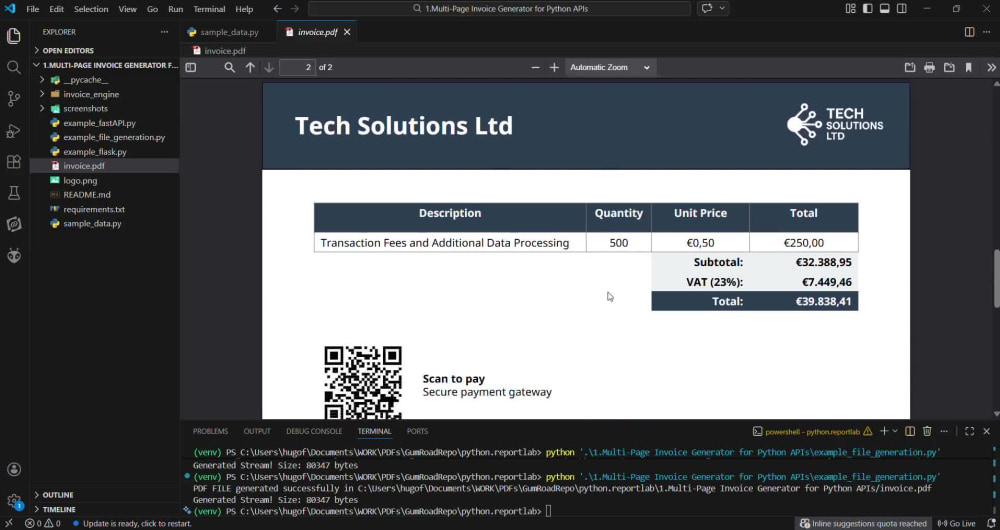This screenshot has height=530, width=1000.
Task: Open the Manage gear icon
Action: [13, 501]
